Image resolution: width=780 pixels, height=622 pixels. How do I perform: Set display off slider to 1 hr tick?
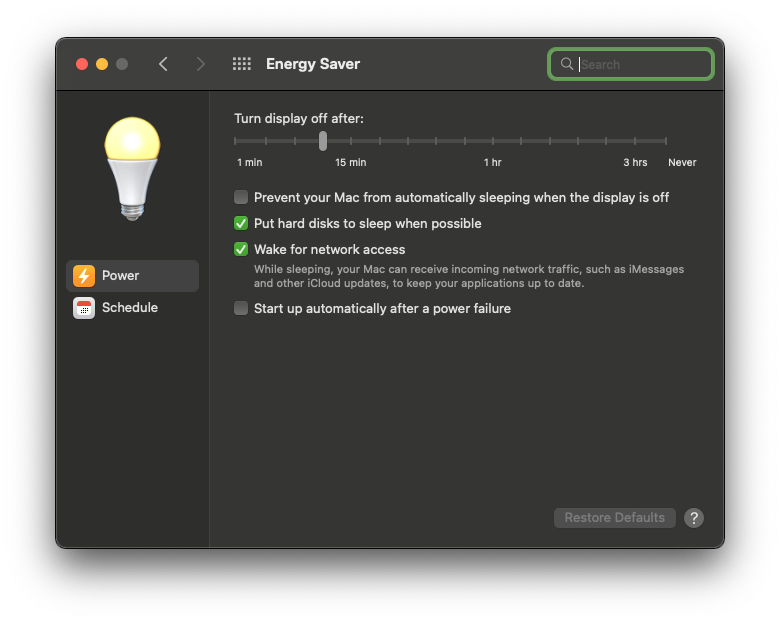coord(493,141)
